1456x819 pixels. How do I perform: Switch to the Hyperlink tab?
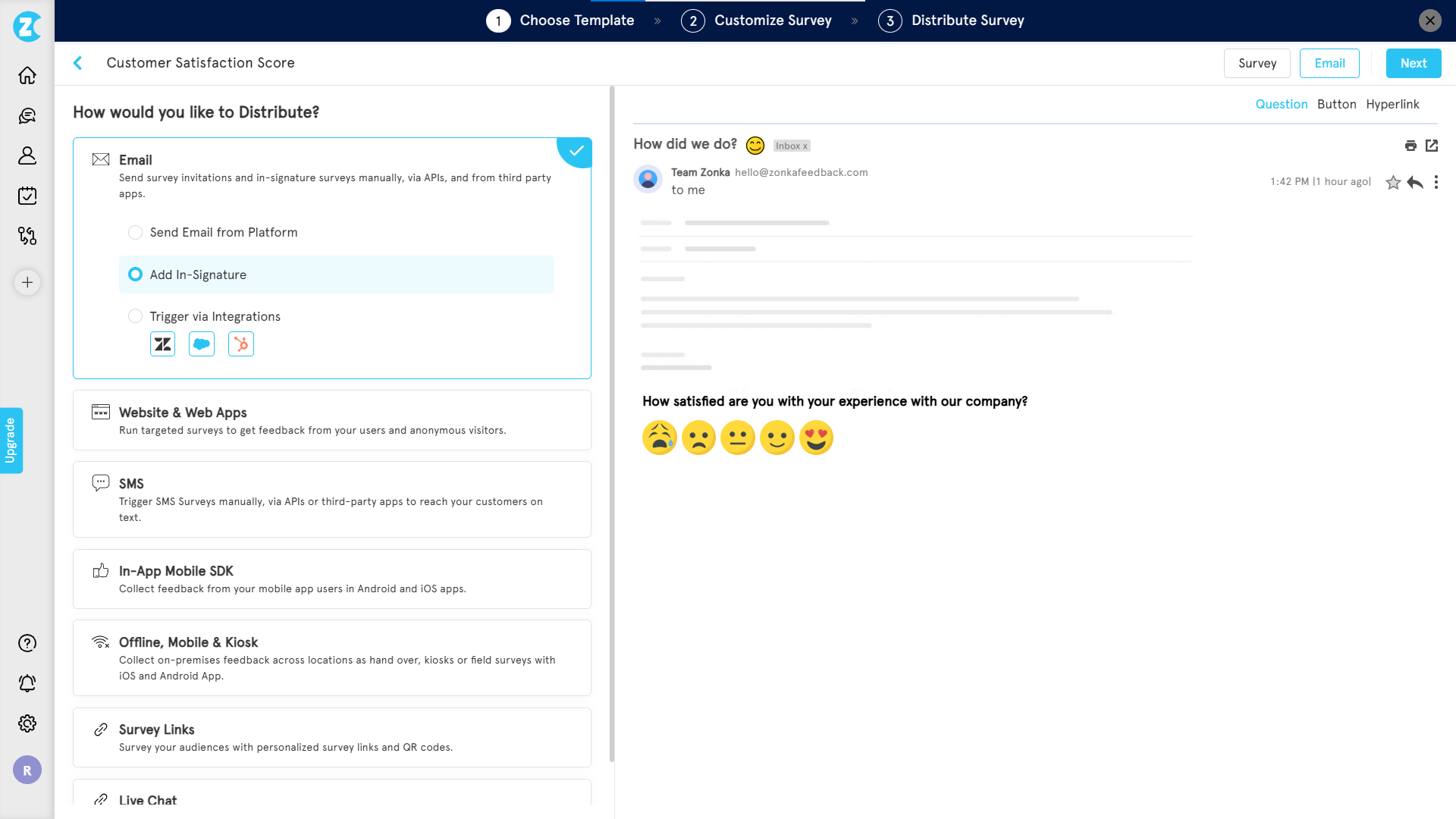(1393, 104)
